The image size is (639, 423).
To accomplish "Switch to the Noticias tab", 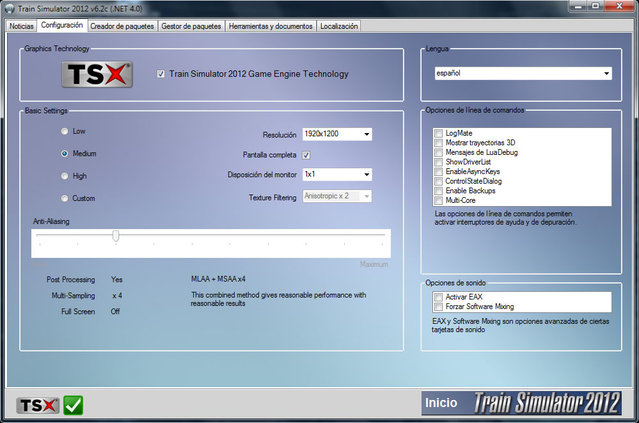I will 21,25.
